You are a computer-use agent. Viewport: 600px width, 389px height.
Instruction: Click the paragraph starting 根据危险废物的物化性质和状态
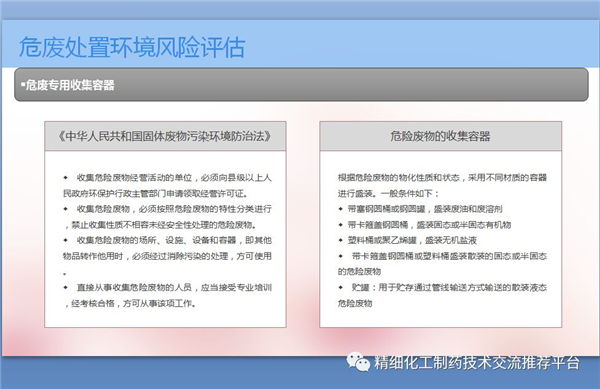pos(442,185)
